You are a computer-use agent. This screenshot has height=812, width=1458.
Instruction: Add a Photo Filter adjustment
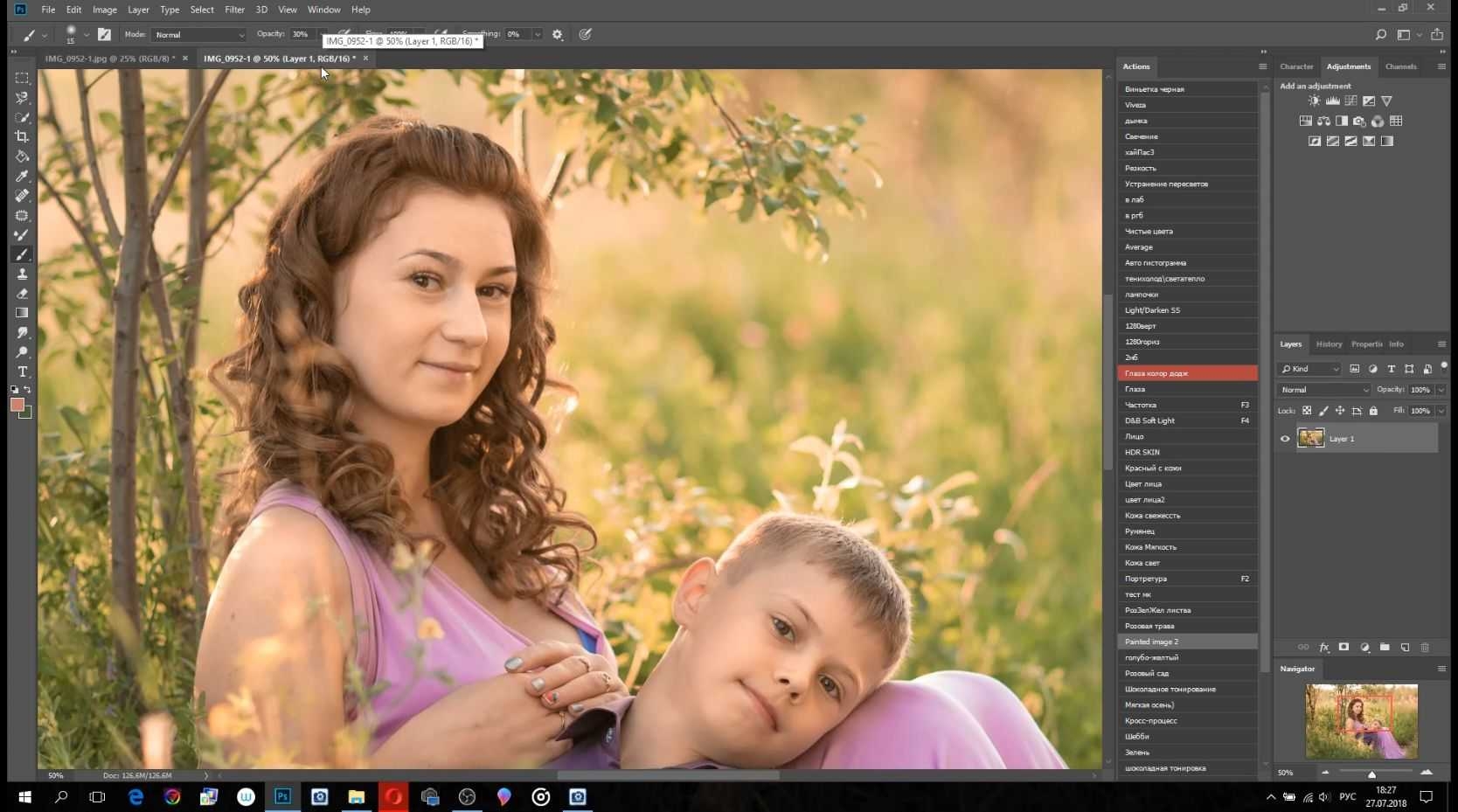coord(1359,121)
